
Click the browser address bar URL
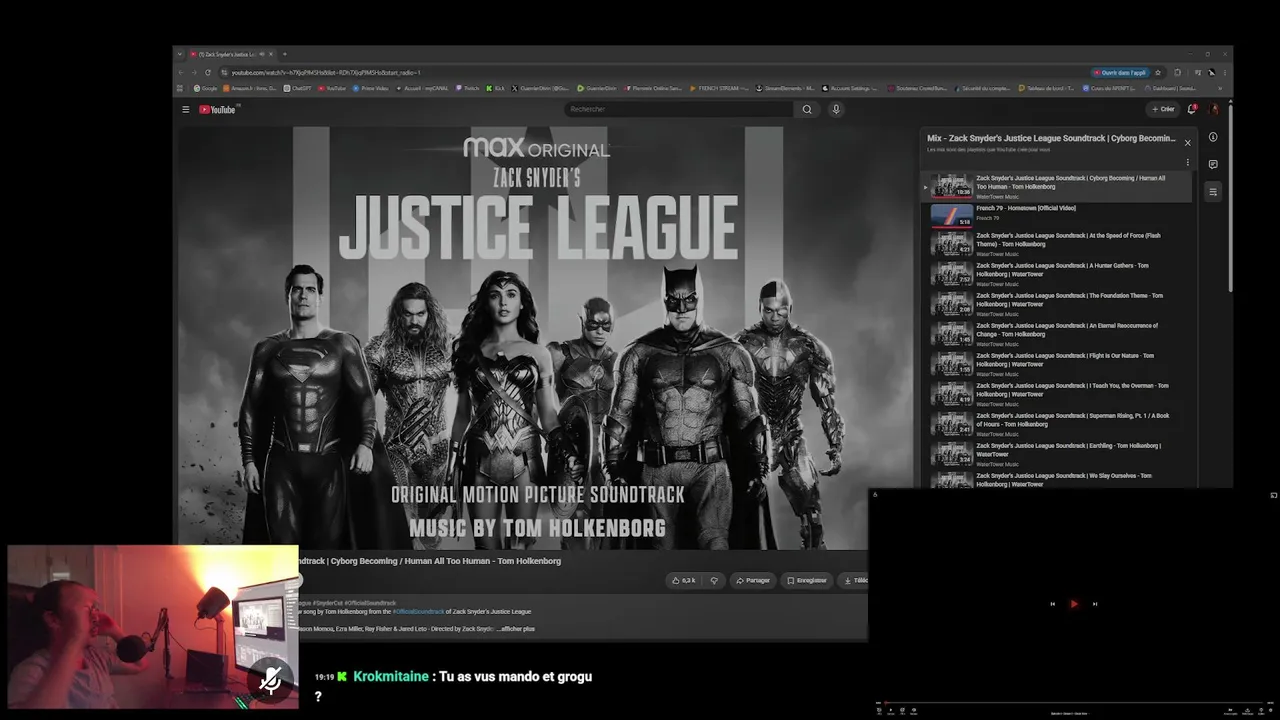[x=326, y=72]
